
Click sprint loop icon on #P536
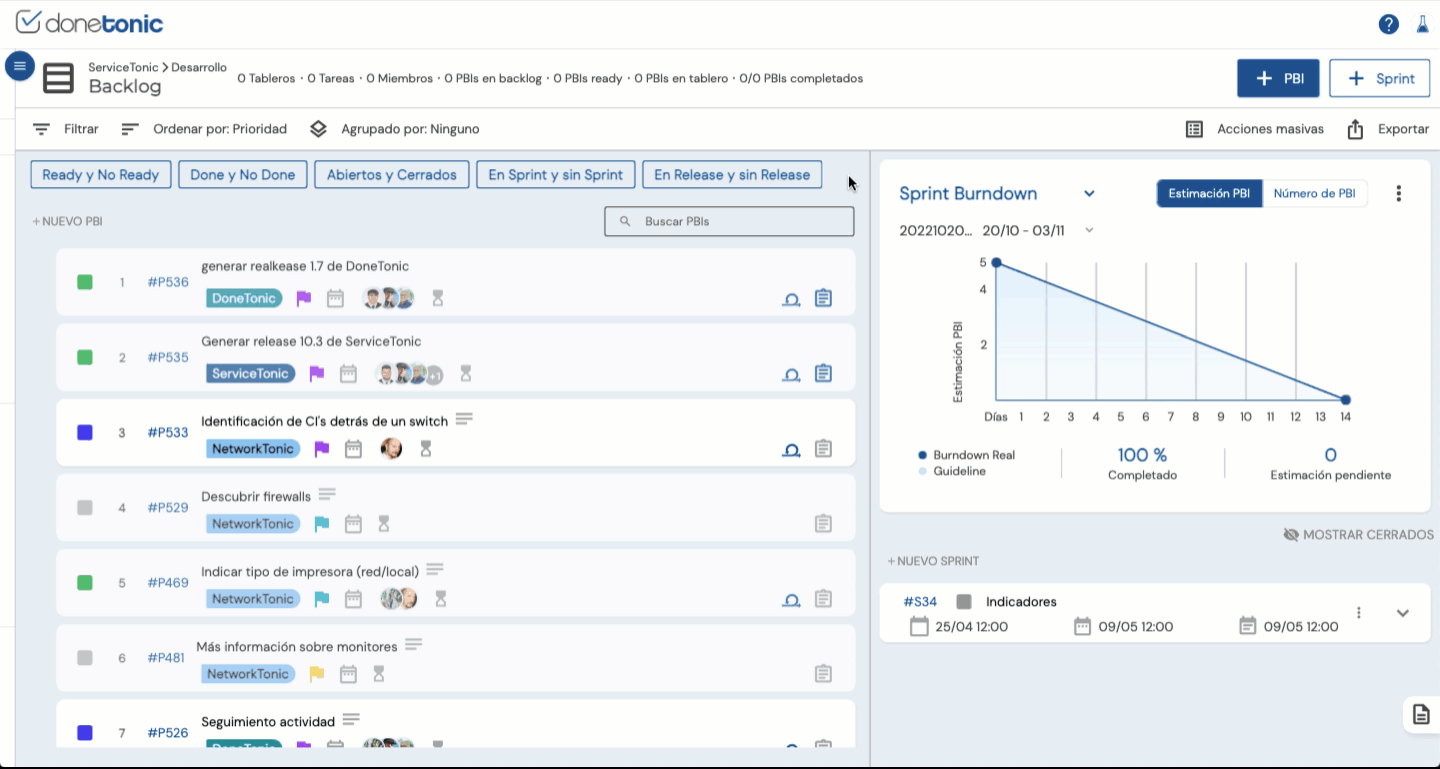point(791,298)
